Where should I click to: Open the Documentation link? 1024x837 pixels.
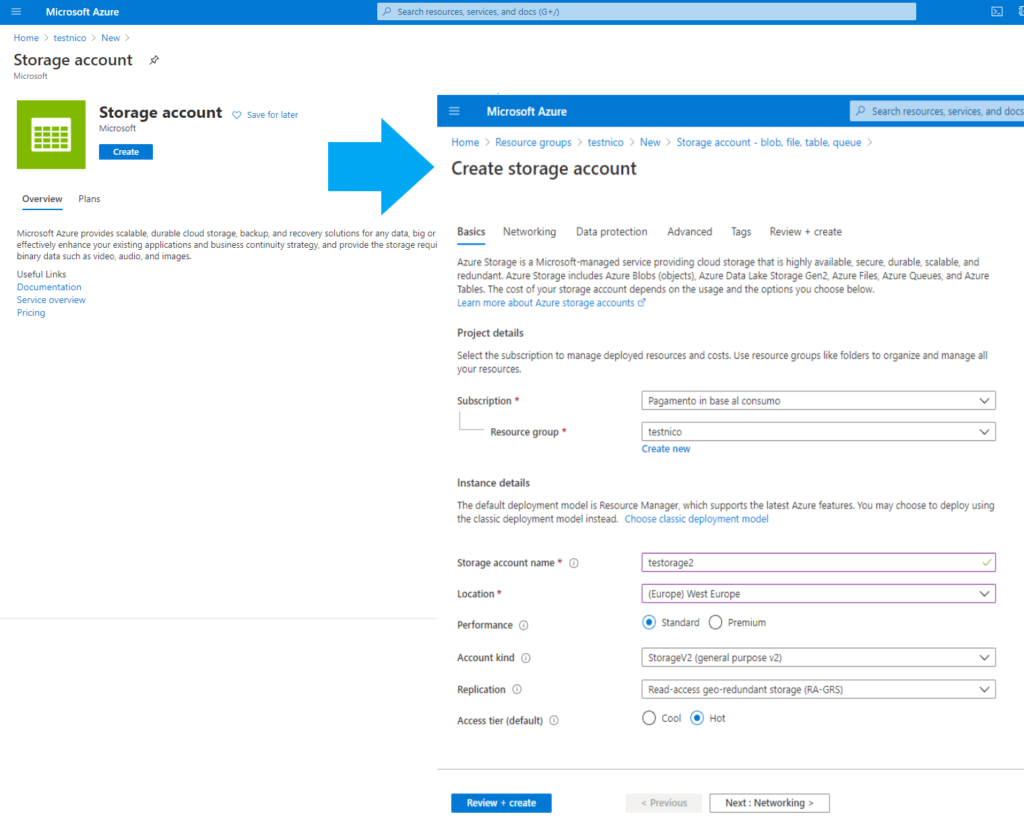pyautogui.click(x=49, y=287)
